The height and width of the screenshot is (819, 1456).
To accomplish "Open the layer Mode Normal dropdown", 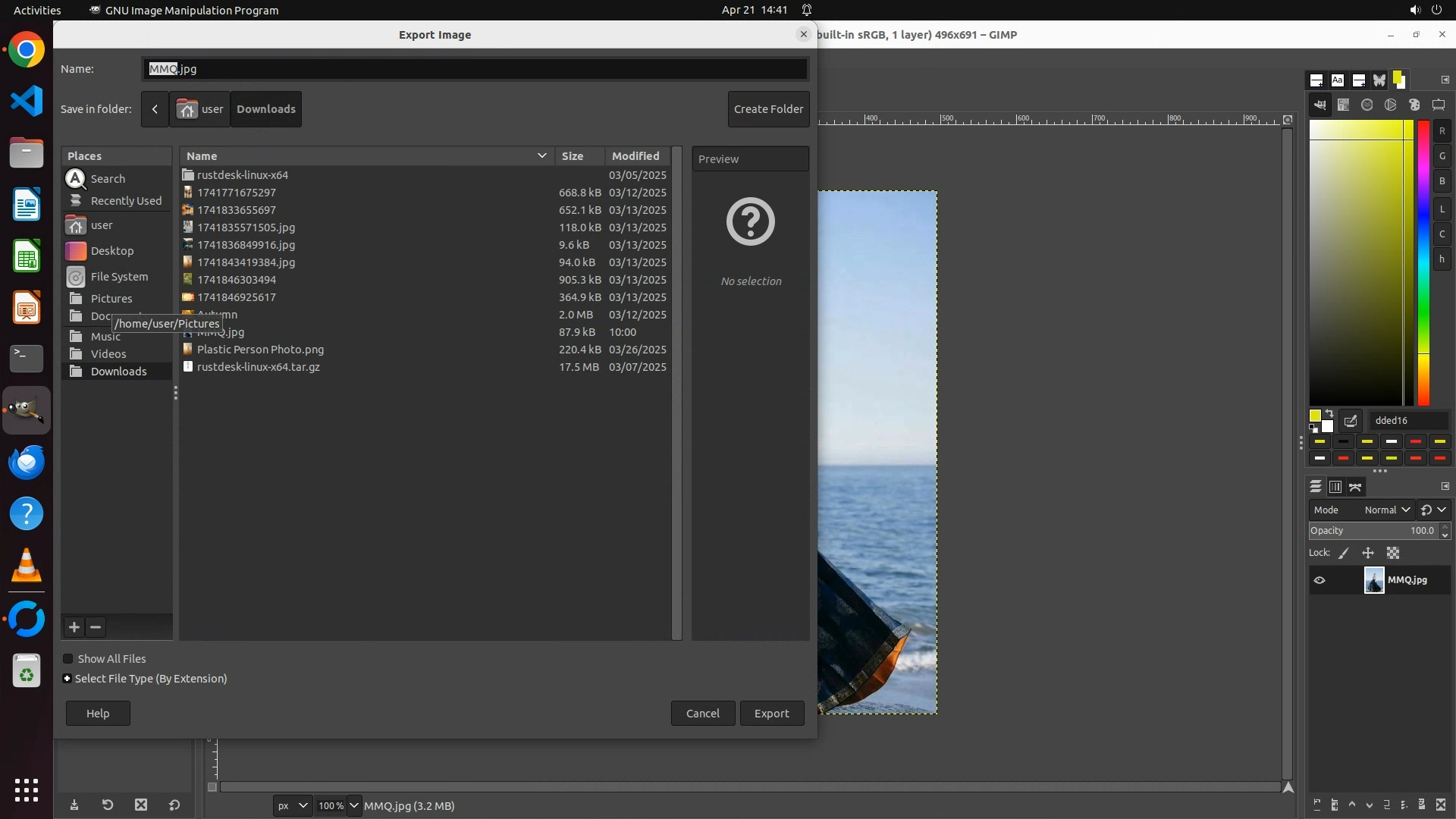I will (x=1387, y=510).
